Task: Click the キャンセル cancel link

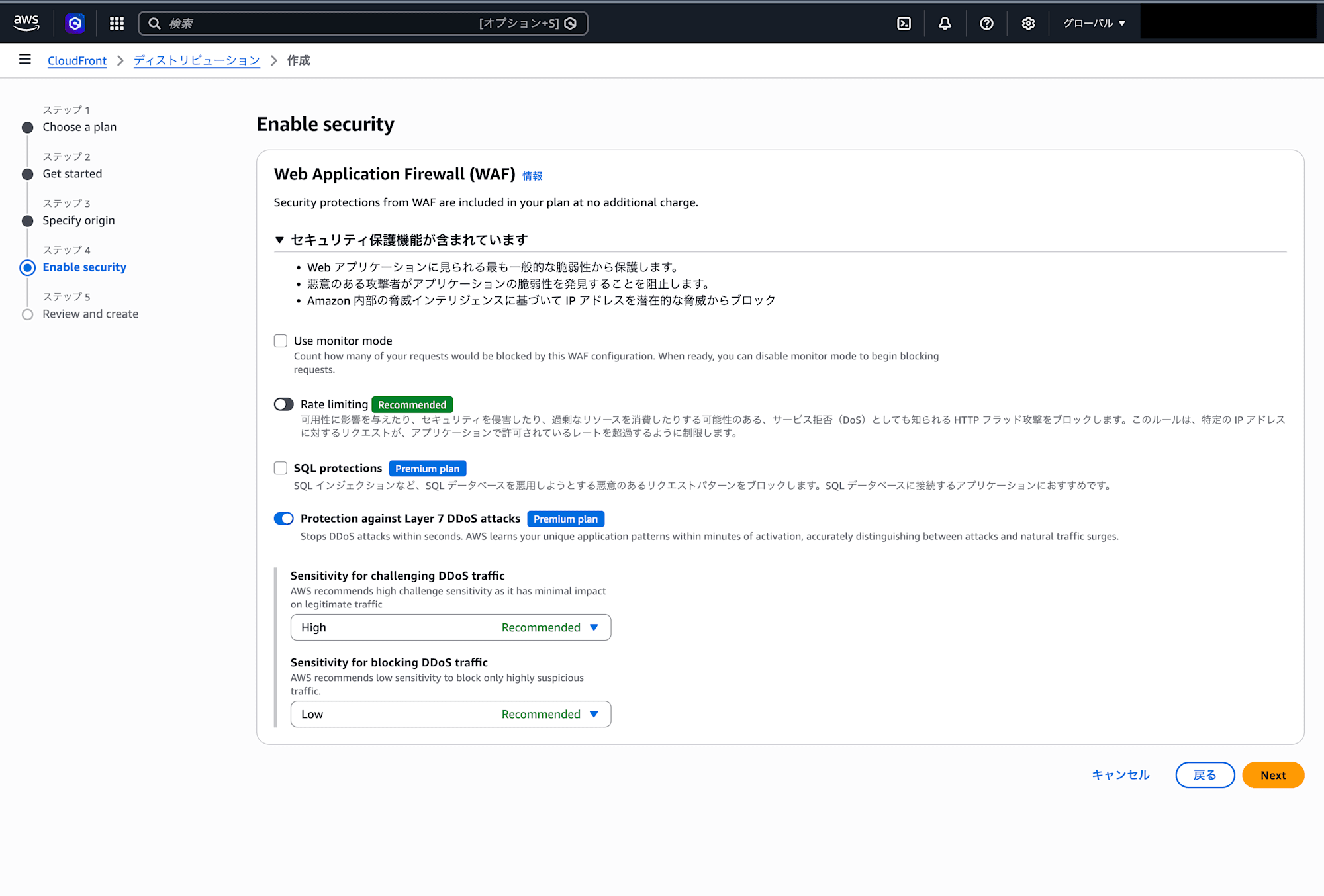Action: [x=1121, y=775]
